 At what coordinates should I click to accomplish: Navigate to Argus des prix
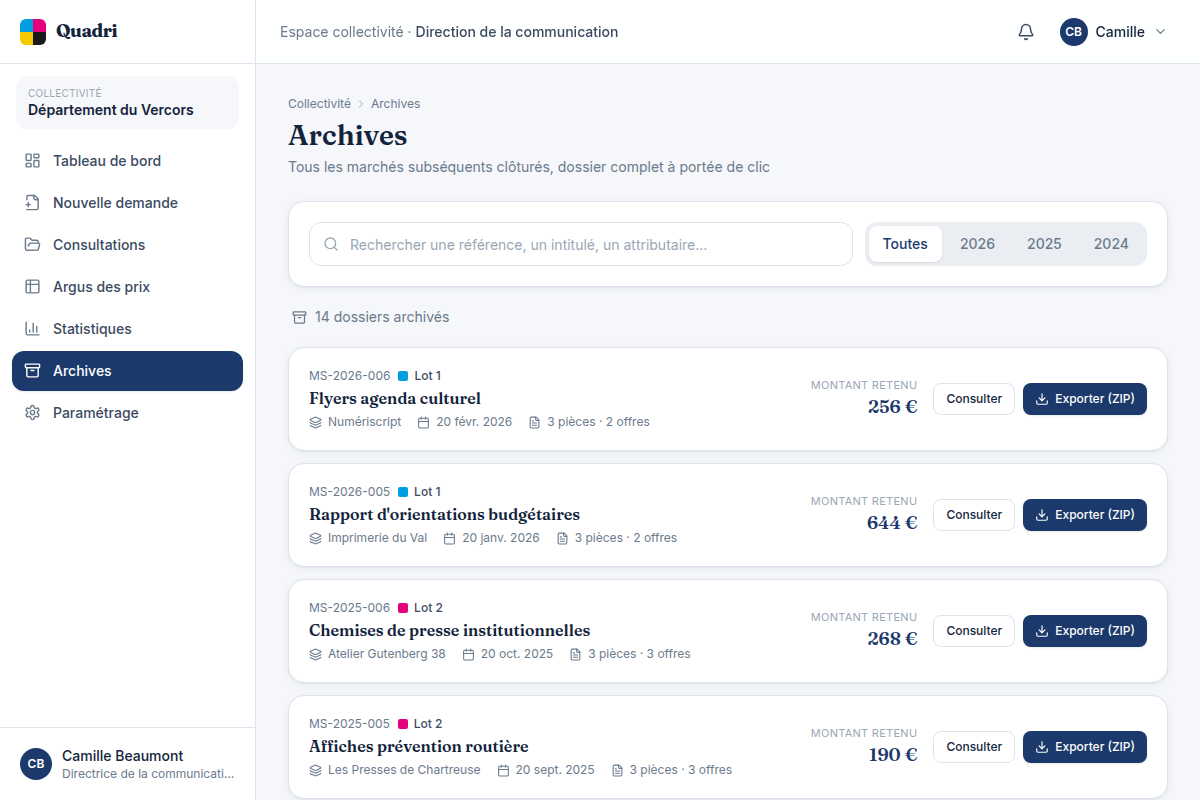[x=127, y=287]
